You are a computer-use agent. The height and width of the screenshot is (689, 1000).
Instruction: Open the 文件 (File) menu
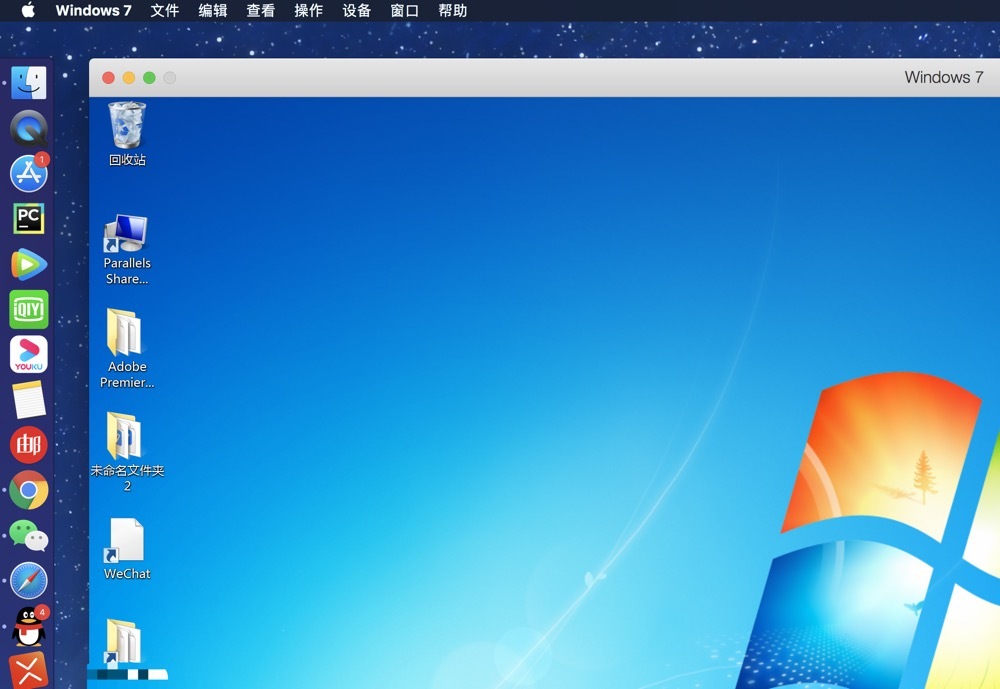coord(165,10)
